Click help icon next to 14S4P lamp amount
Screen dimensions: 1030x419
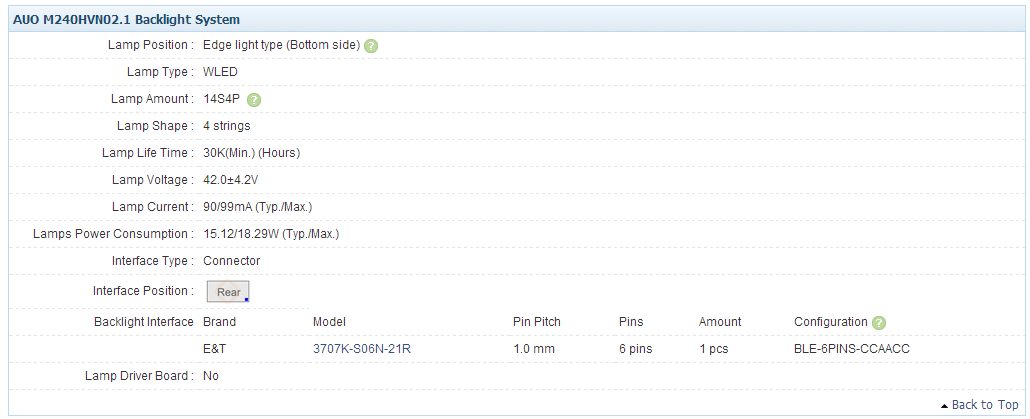(254, 100)
